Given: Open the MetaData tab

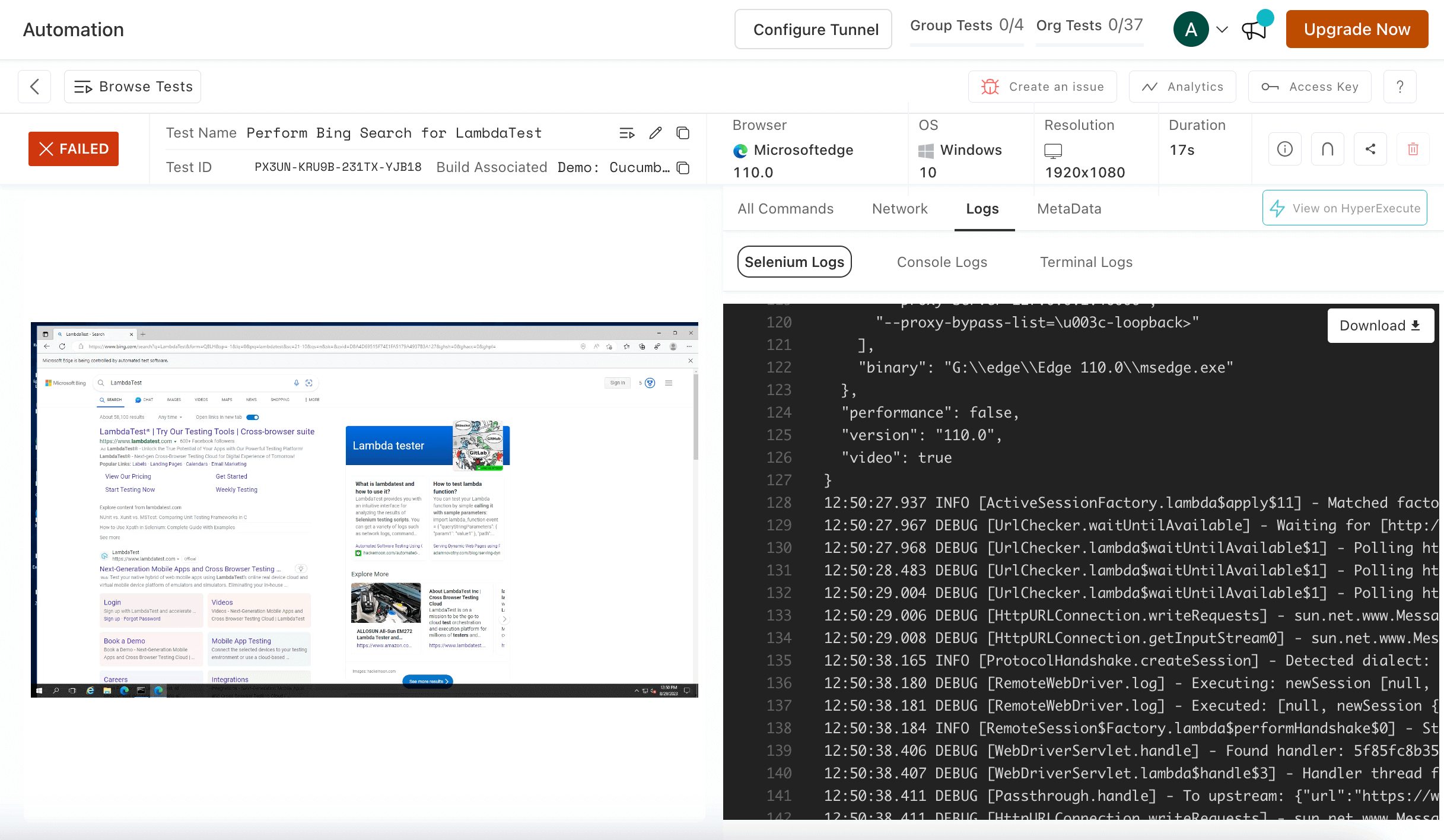Looking at the screenshot, I should click(x=1069, y=209).
